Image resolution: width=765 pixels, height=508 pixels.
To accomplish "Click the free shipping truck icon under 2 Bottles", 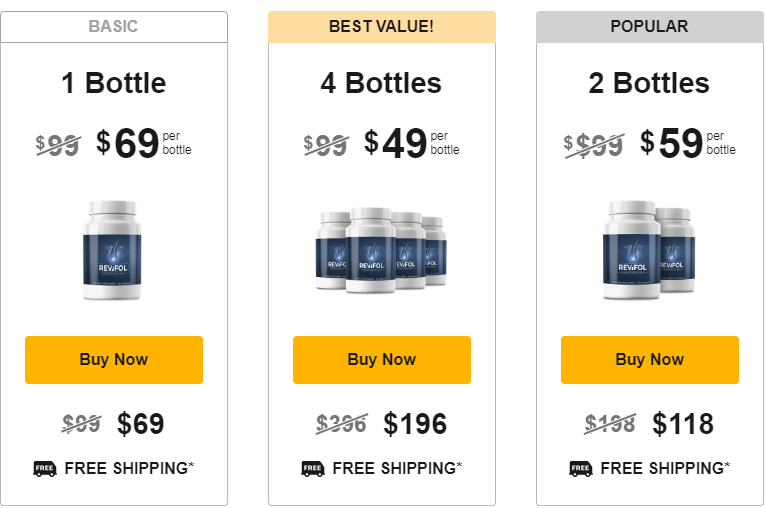I will click(x=581, y=468).
